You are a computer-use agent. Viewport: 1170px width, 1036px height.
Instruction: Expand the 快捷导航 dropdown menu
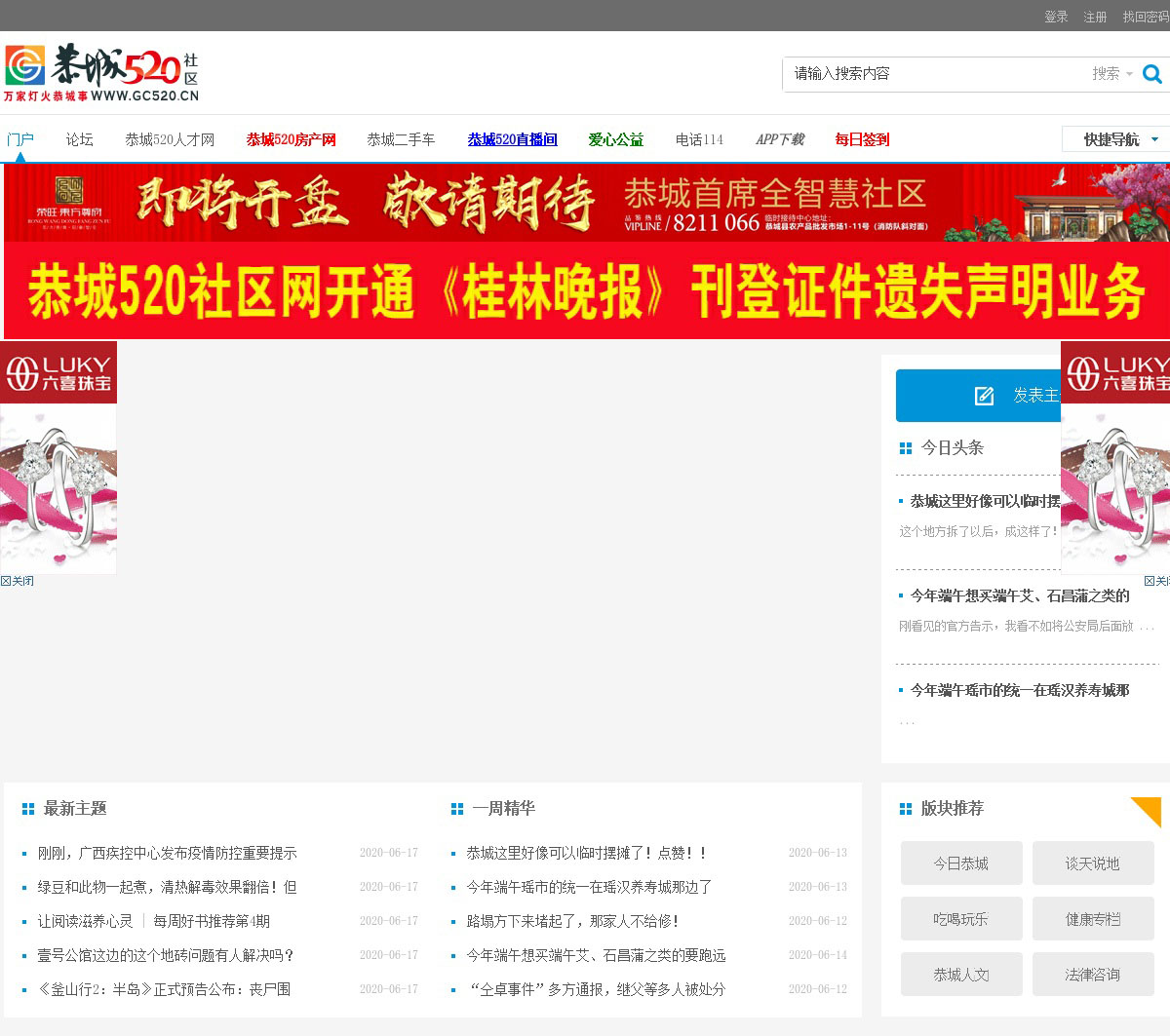(x=1114, y=139)
